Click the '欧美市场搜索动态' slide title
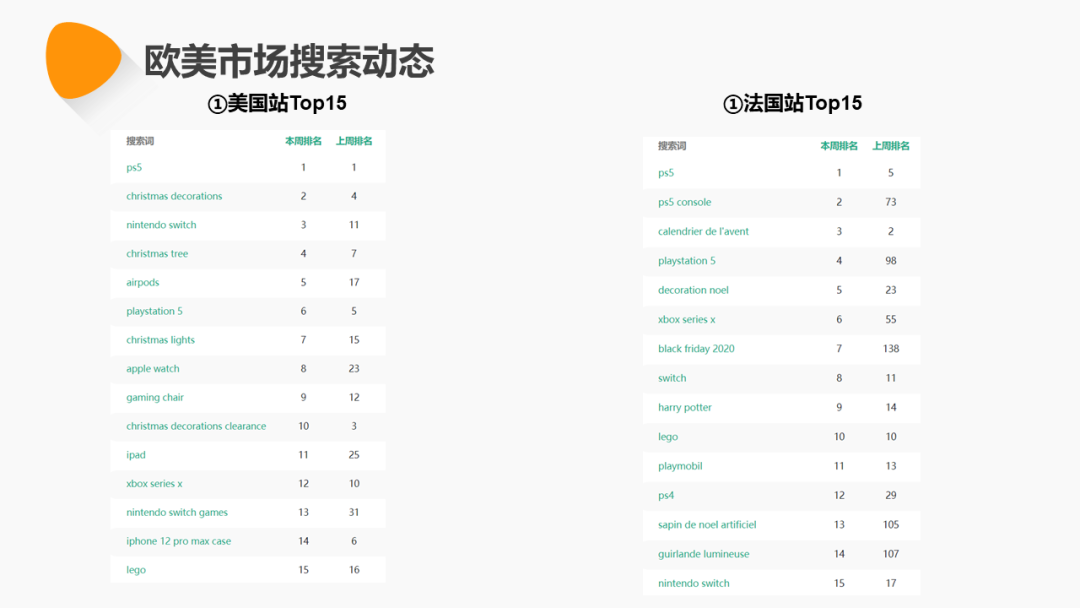The height and width of the screenshot is (608, 1080). [x=289, y=61]
